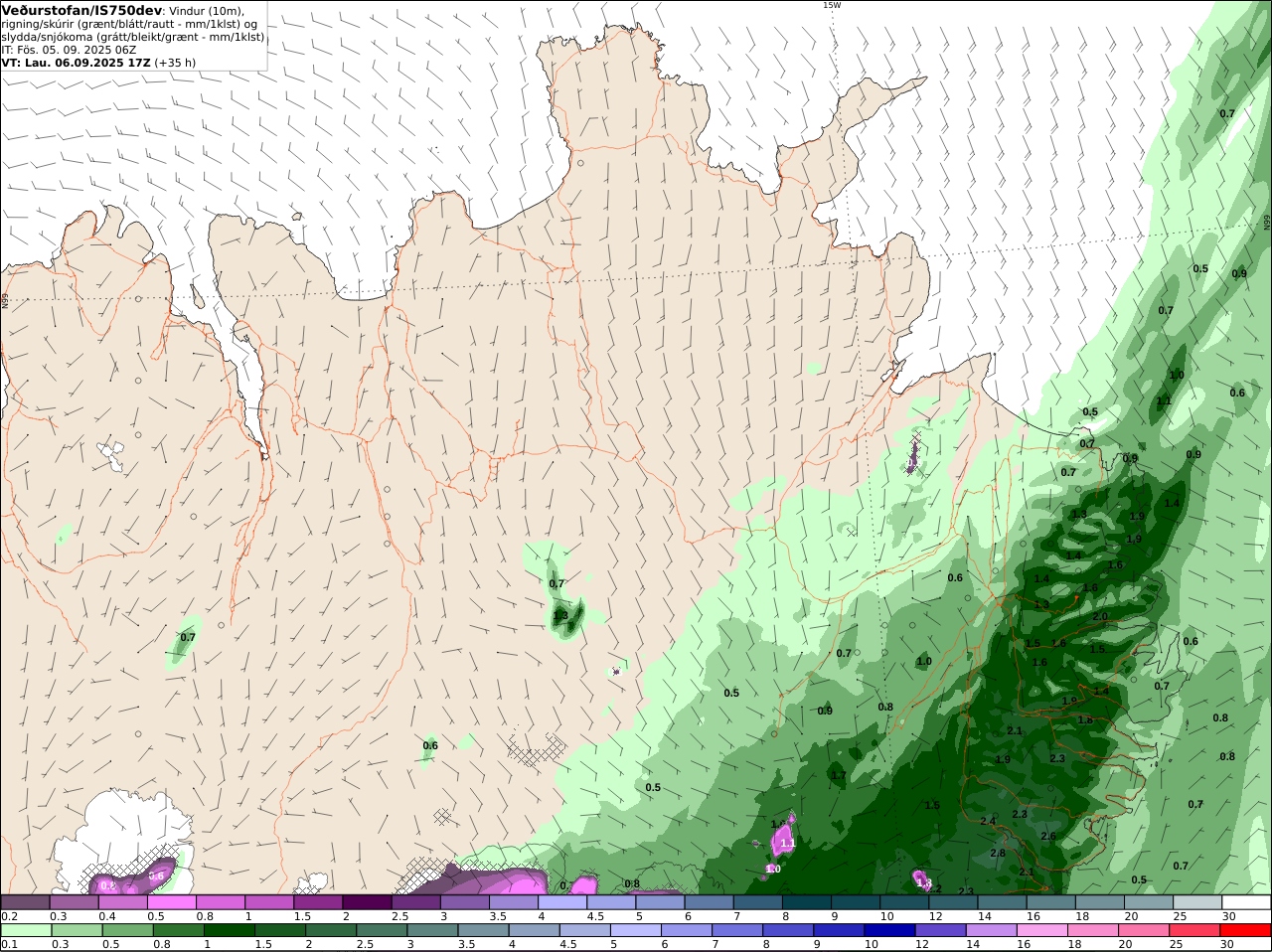The width and height of the screenshot is (1272, 952).
Task: Select the snow legend swatch starting at 14
Action: point(1002,902)
